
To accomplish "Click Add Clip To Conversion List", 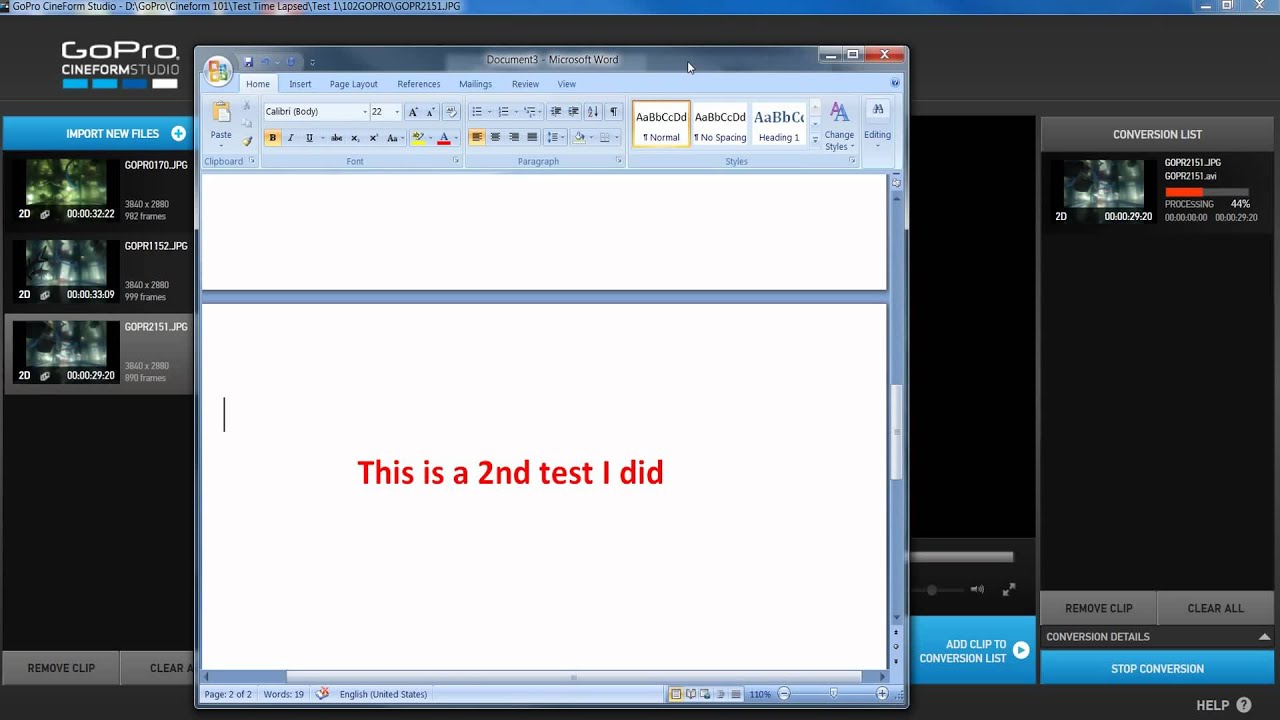I will pos(972,651).
